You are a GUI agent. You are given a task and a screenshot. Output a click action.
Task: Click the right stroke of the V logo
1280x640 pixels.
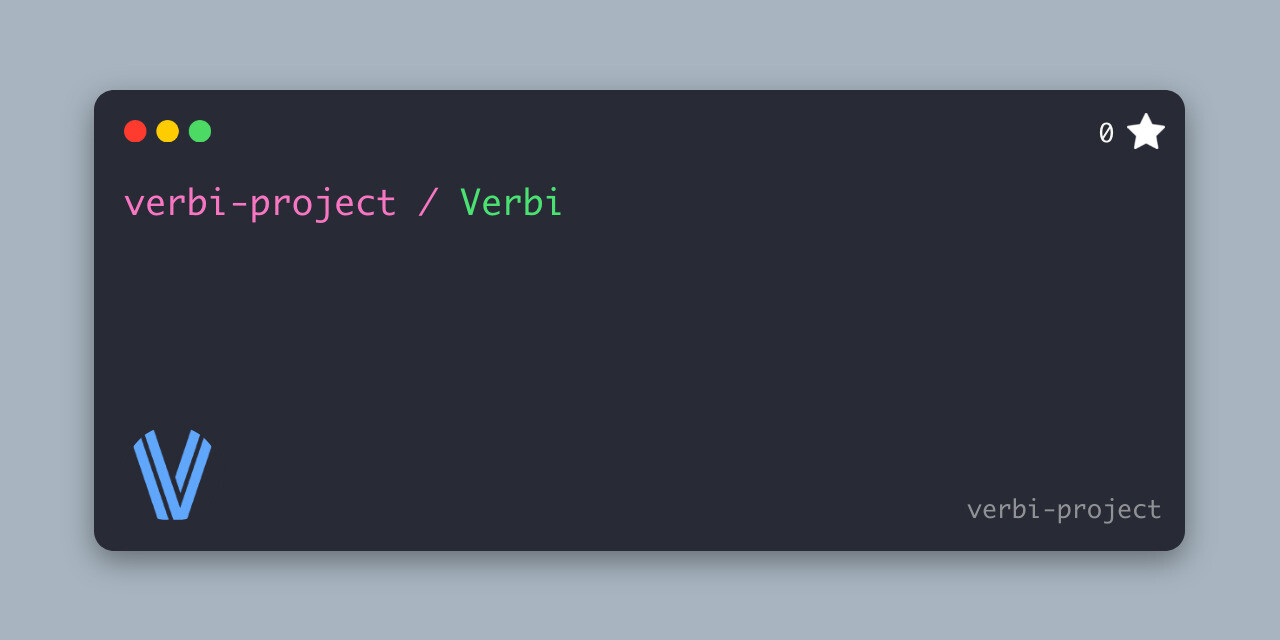pyautogui.click(x=194, y=475)
